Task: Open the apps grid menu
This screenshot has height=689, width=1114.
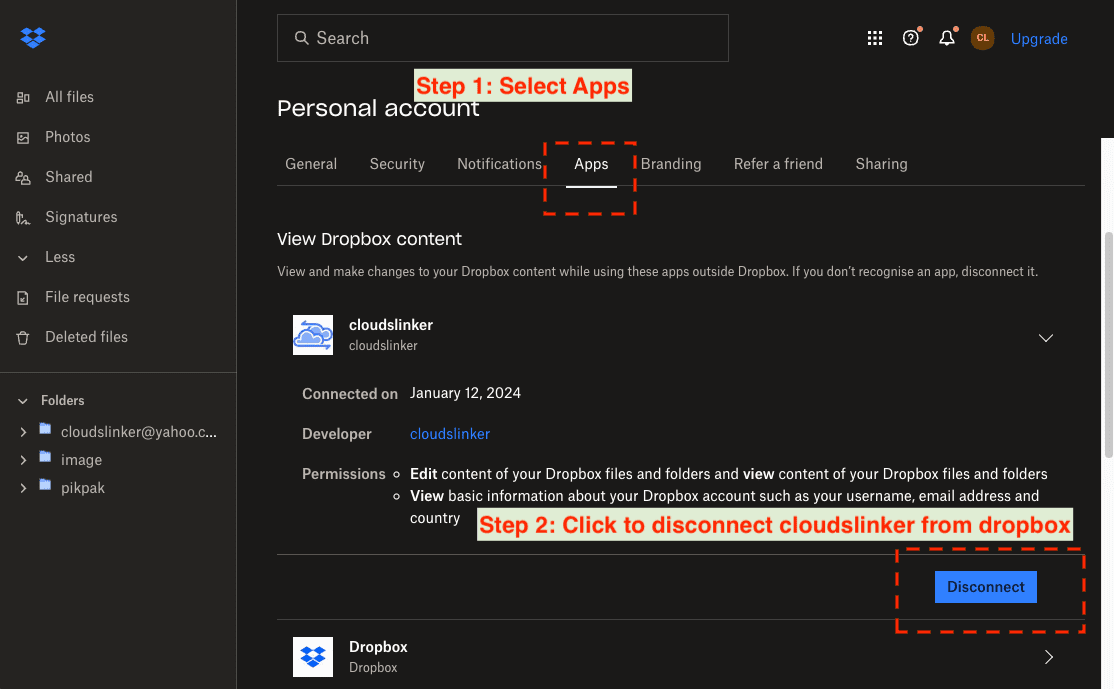Action: pyautogui.click(x=875, y=38)
